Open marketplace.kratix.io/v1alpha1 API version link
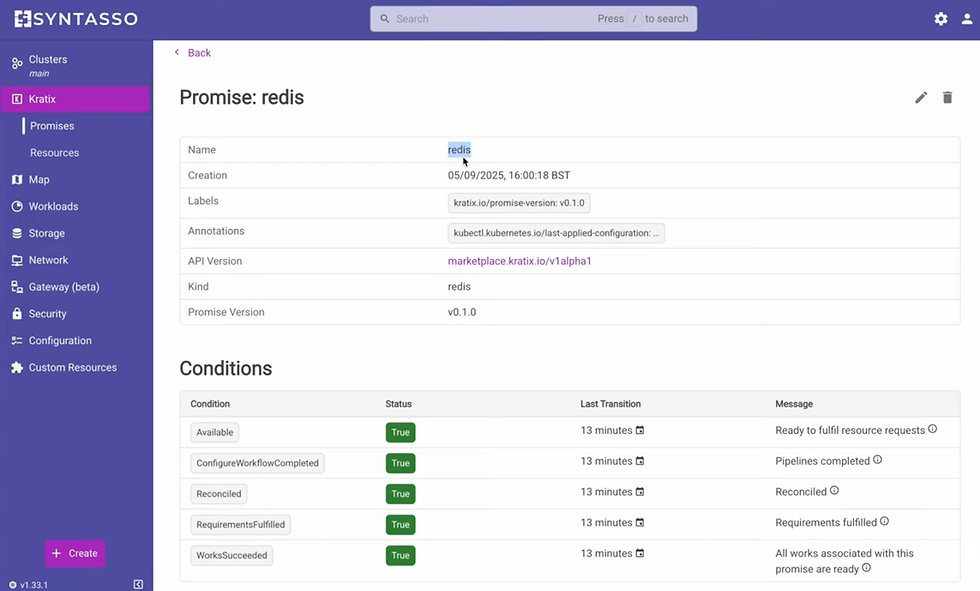Screen dimensions: 980x591 [x=519, y=261]
